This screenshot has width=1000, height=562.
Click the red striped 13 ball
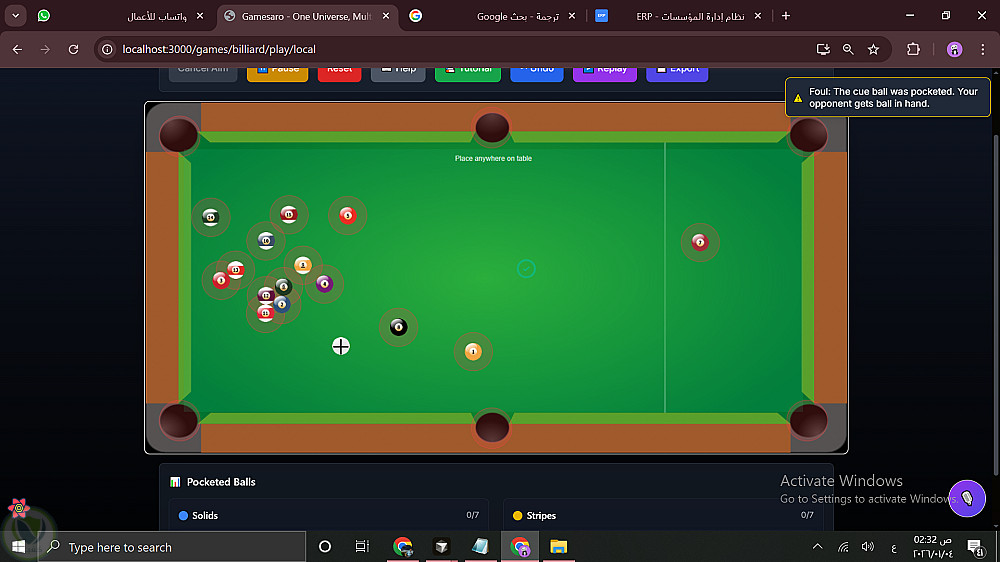click(x=236, y=270)
